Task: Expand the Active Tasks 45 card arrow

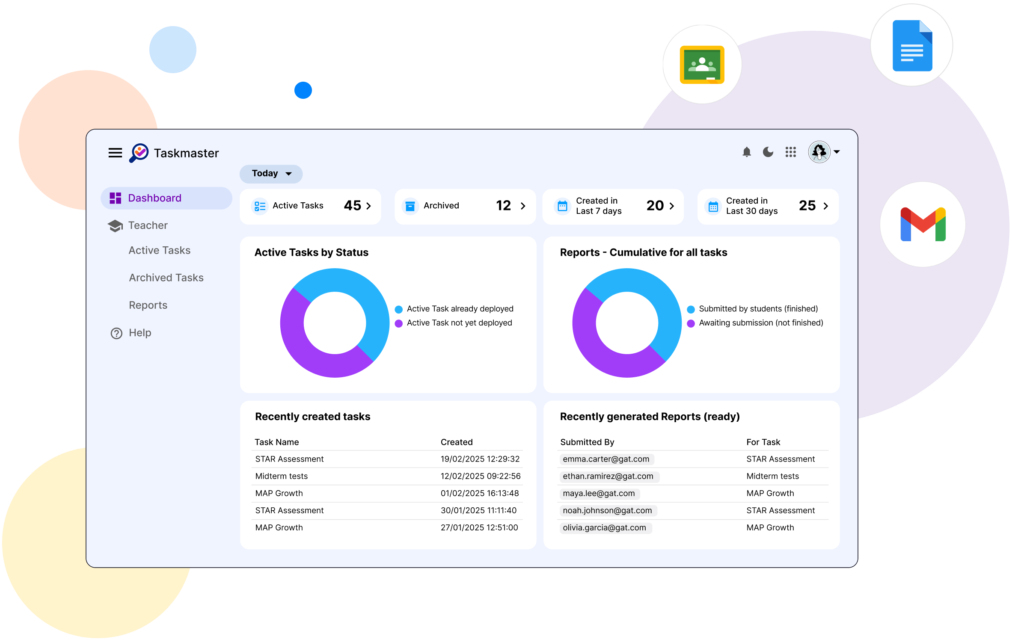Action: 368,206
